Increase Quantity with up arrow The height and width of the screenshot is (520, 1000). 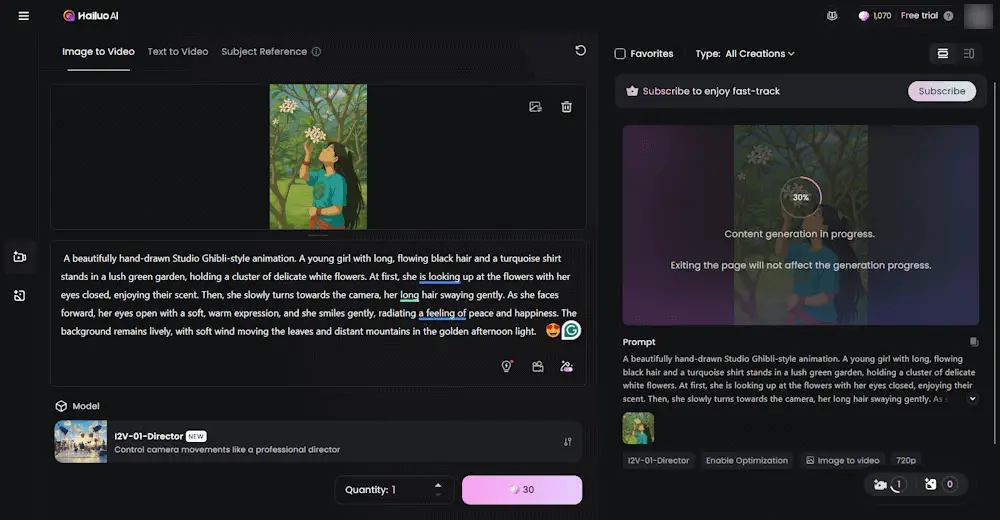[438, 485]
